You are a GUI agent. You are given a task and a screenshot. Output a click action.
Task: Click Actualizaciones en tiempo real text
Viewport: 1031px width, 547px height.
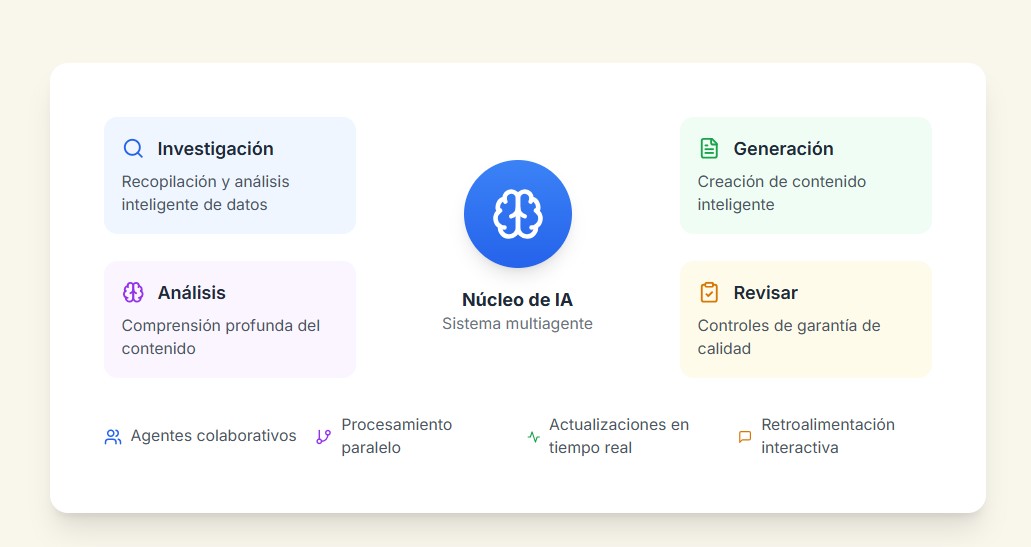618,436
